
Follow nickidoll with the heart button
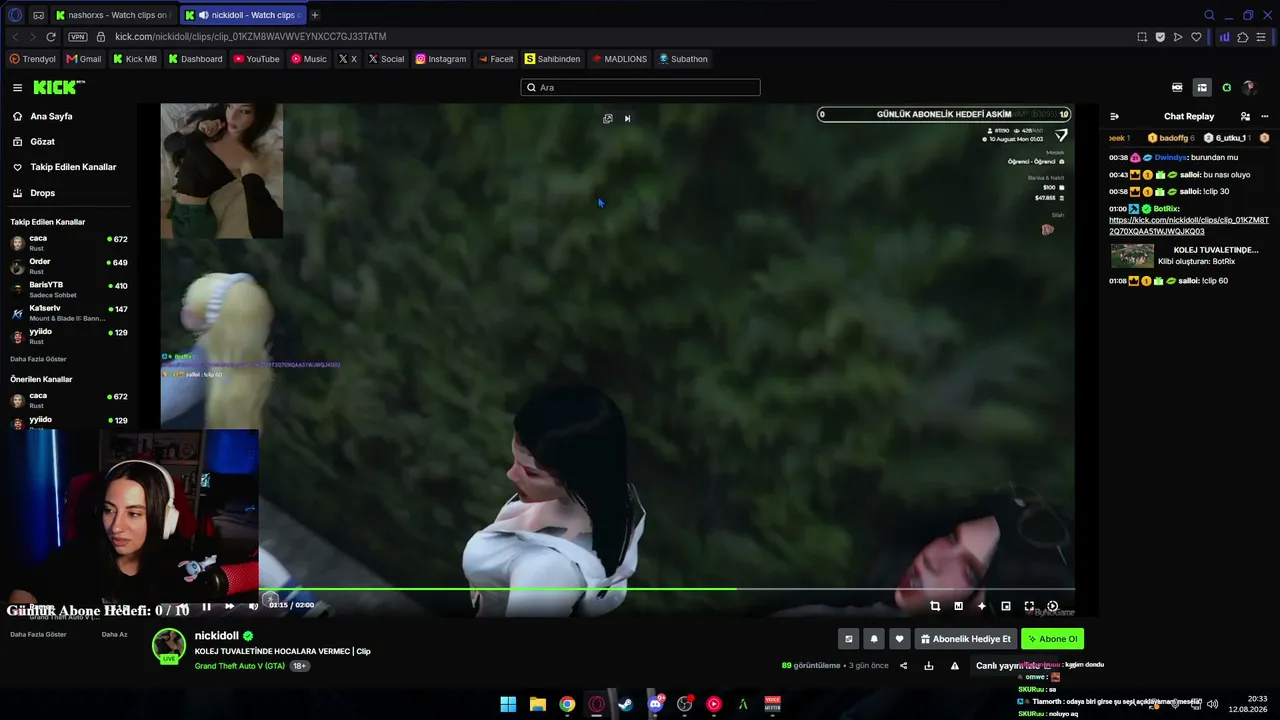point(899,639)
